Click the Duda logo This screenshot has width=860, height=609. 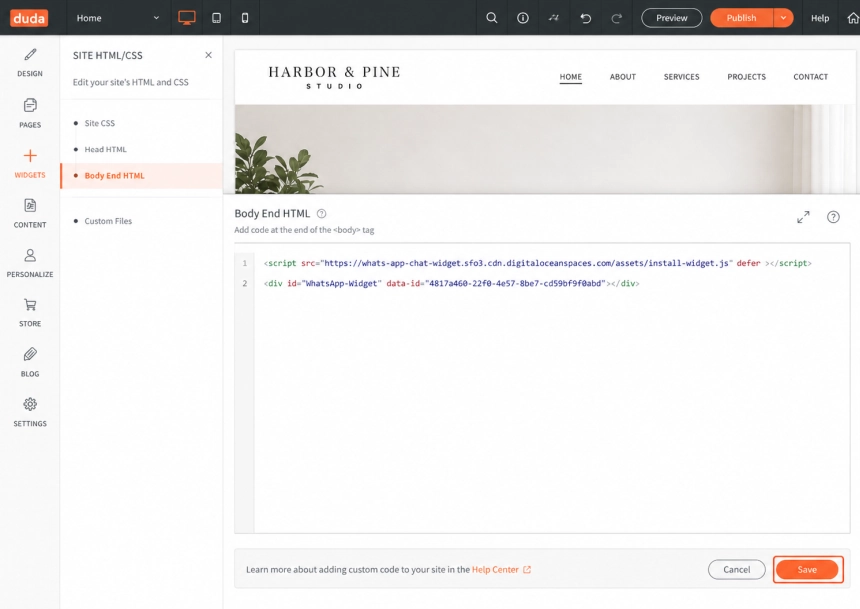(x=29, y=18)
